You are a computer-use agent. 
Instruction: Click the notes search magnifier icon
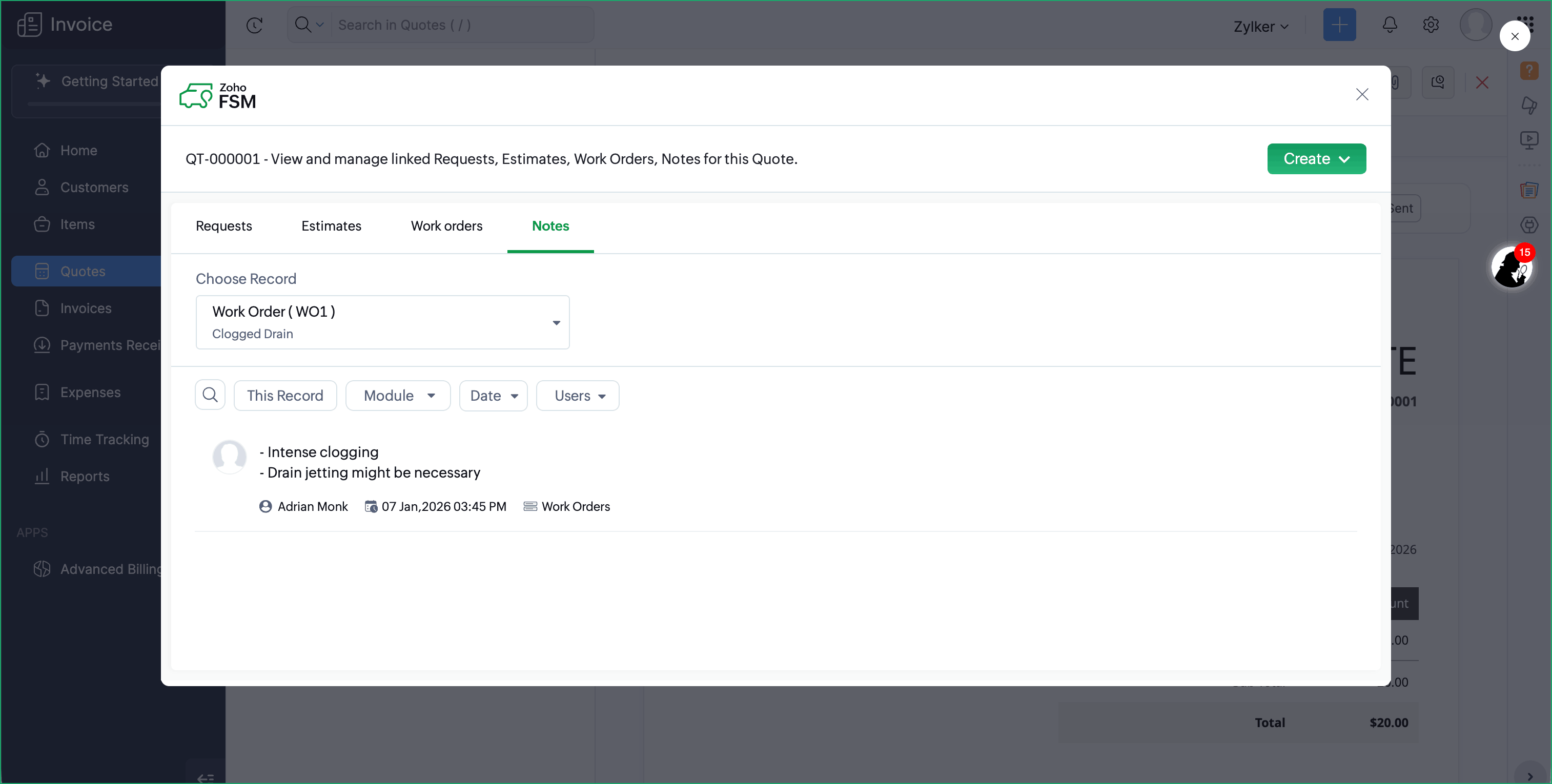coord(210,395)
